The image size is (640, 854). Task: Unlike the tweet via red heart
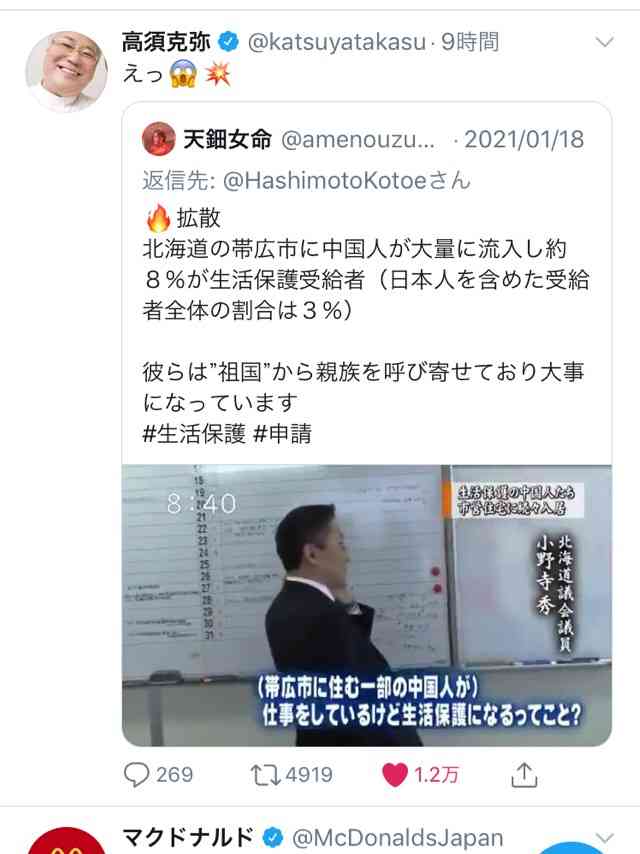pos(395,774)
